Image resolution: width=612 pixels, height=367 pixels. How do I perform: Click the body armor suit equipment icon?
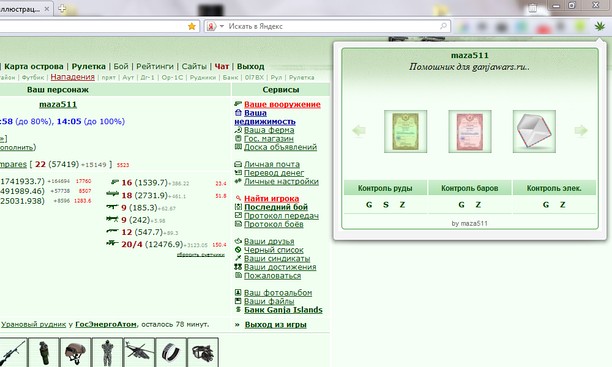107,353
